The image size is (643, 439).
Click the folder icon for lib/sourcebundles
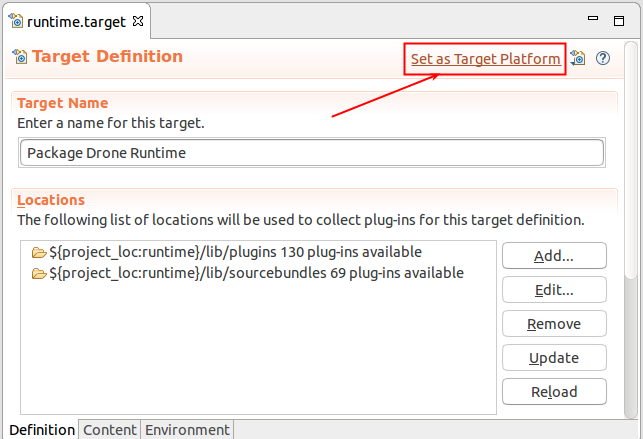pos(39,273)
